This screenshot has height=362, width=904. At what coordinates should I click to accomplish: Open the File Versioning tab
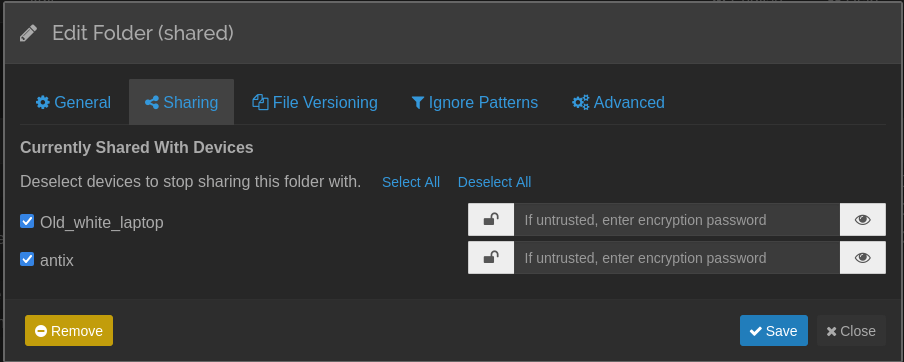pos(315,102)
